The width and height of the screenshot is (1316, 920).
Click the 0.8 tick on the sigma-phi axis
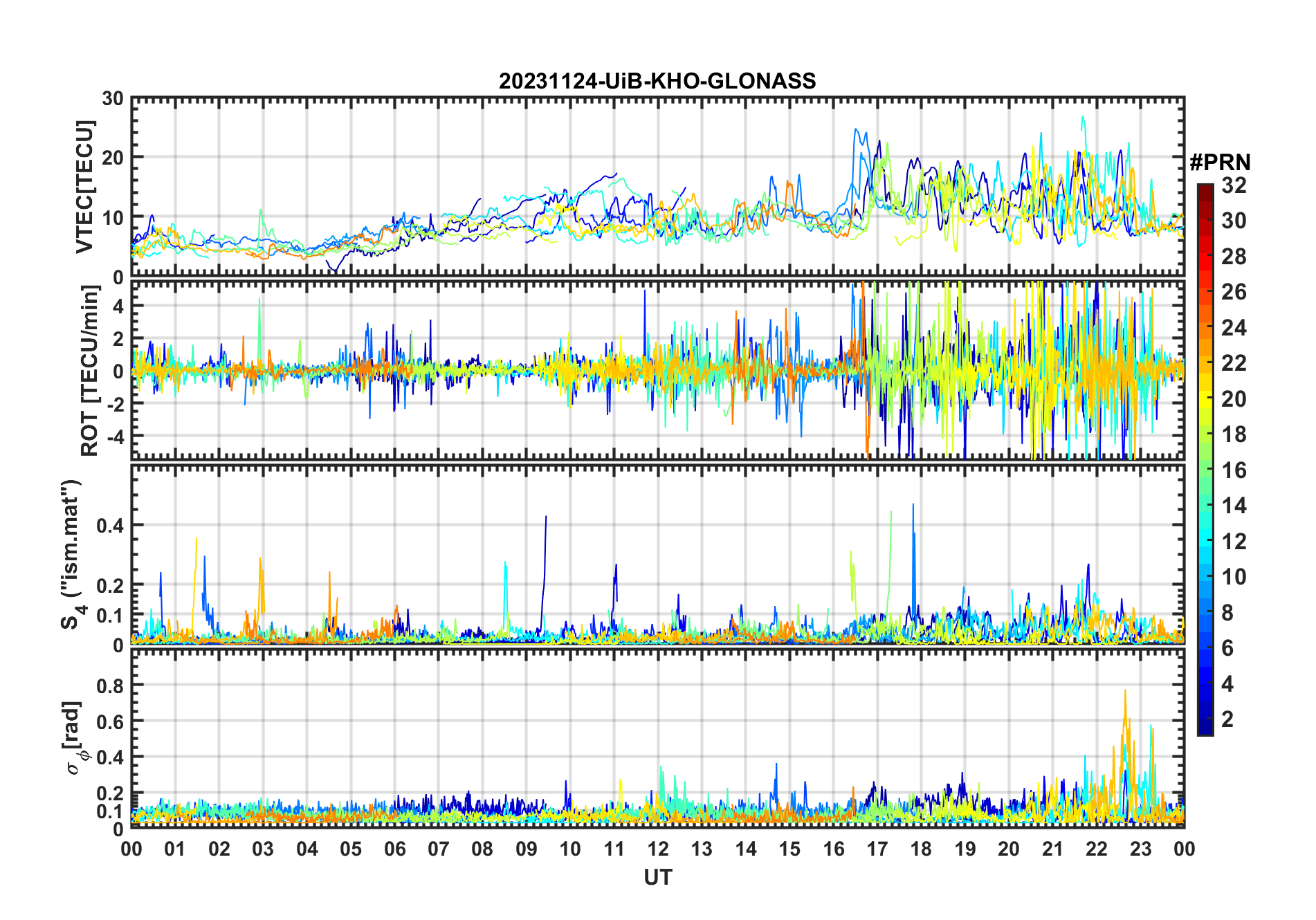point(110,686)
